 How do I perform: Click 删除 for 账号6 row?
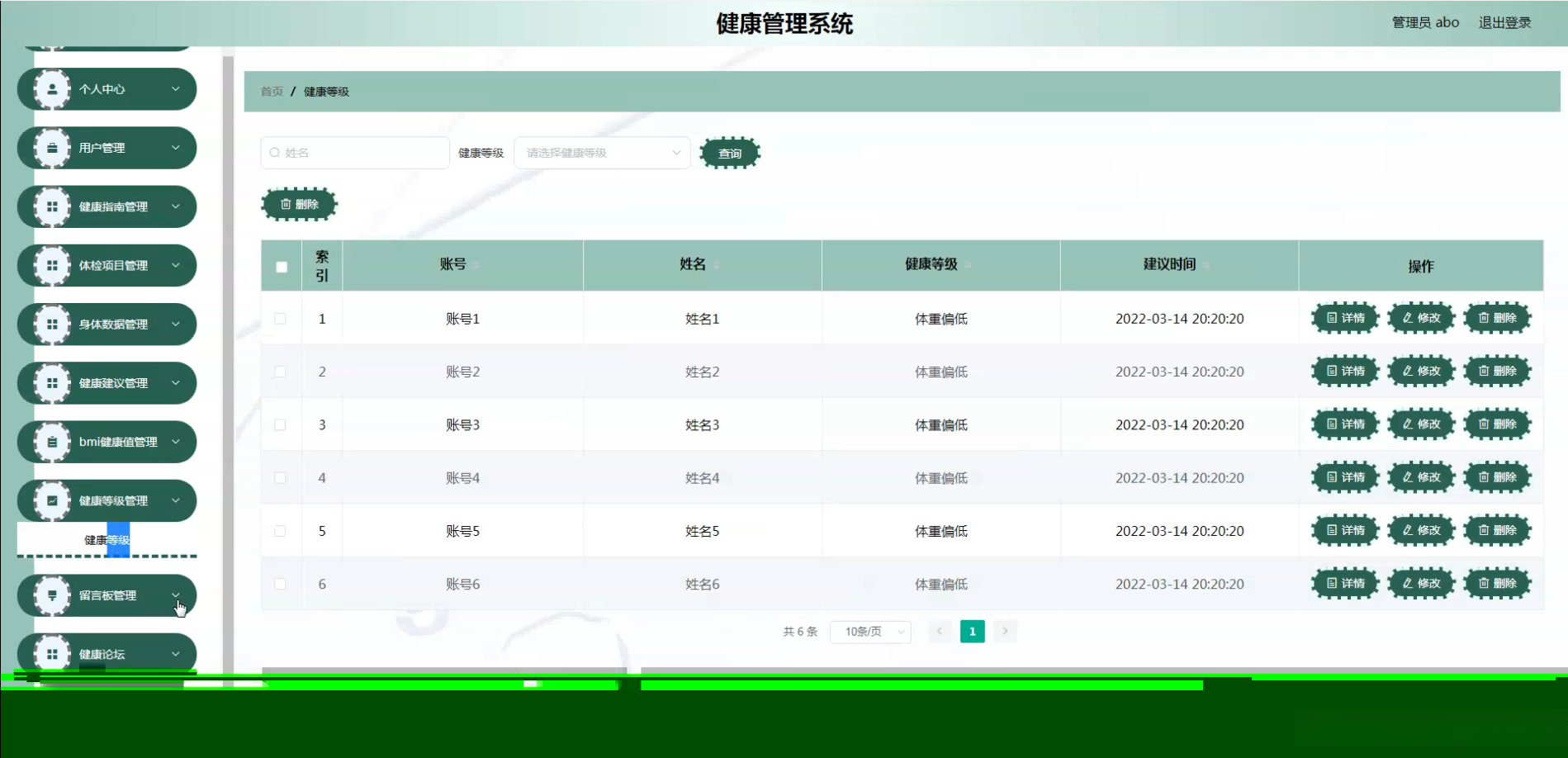pos(1497,583)
